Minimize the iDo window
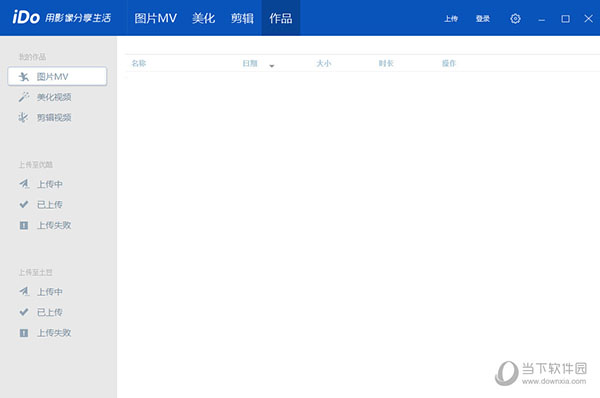This screenshot has width=600, height=398. (x=541, y=19)
